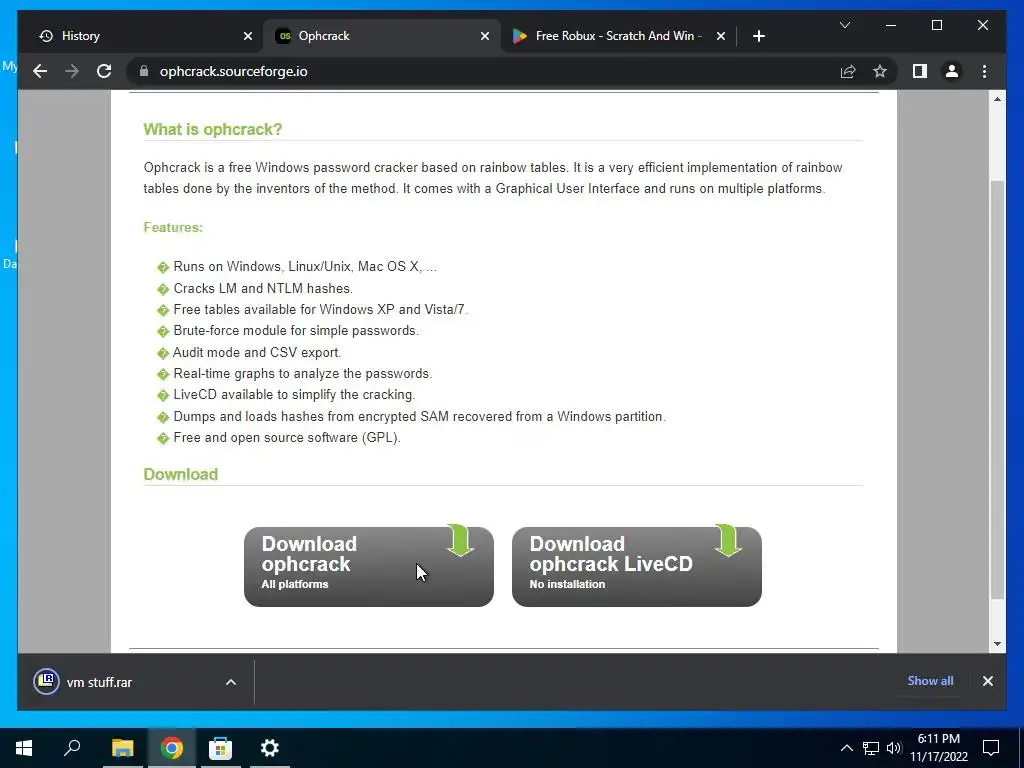Reload the ophcrack page

pyautogui.click(x=104, y=71)
